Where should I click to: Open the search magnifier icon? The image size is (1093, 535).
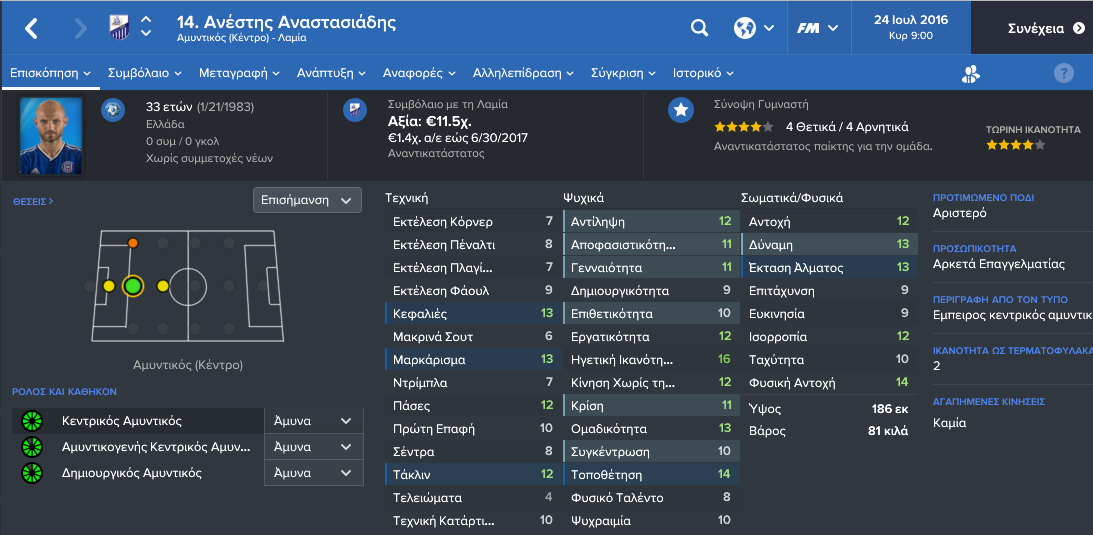tap(698, 28)
